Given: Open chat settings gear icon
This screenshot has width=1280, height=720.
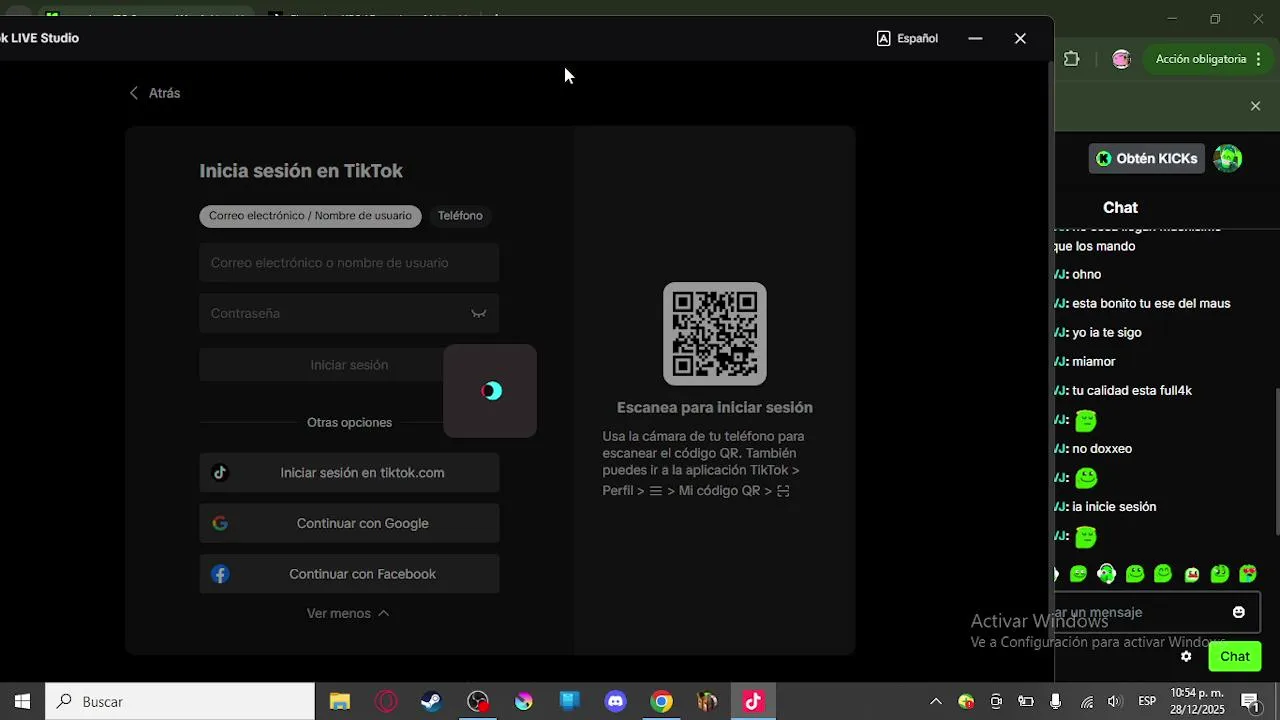Looking at the screenshot, I should (1186, 657).
